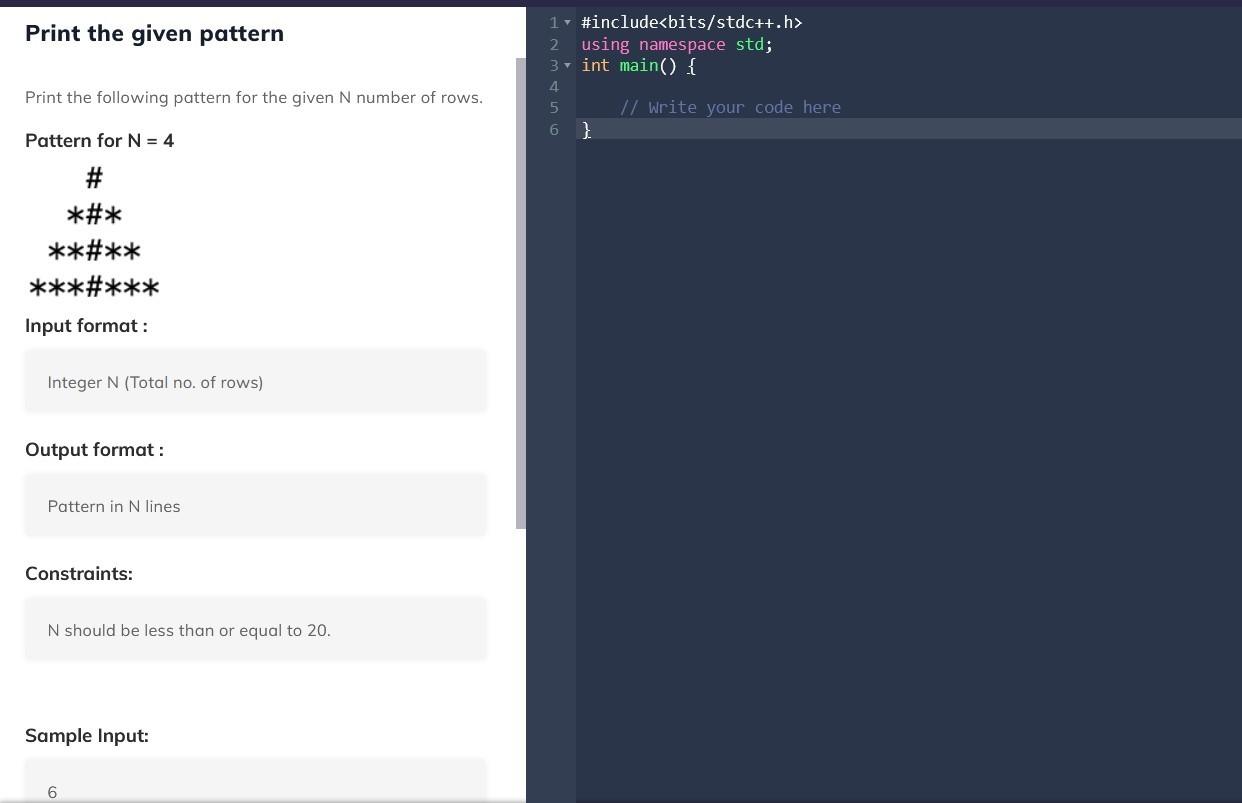The width and height of the screenshot is (1242, 803).
Task: Collapse the code fold arrow on line 1
Action: coord(568,22)
